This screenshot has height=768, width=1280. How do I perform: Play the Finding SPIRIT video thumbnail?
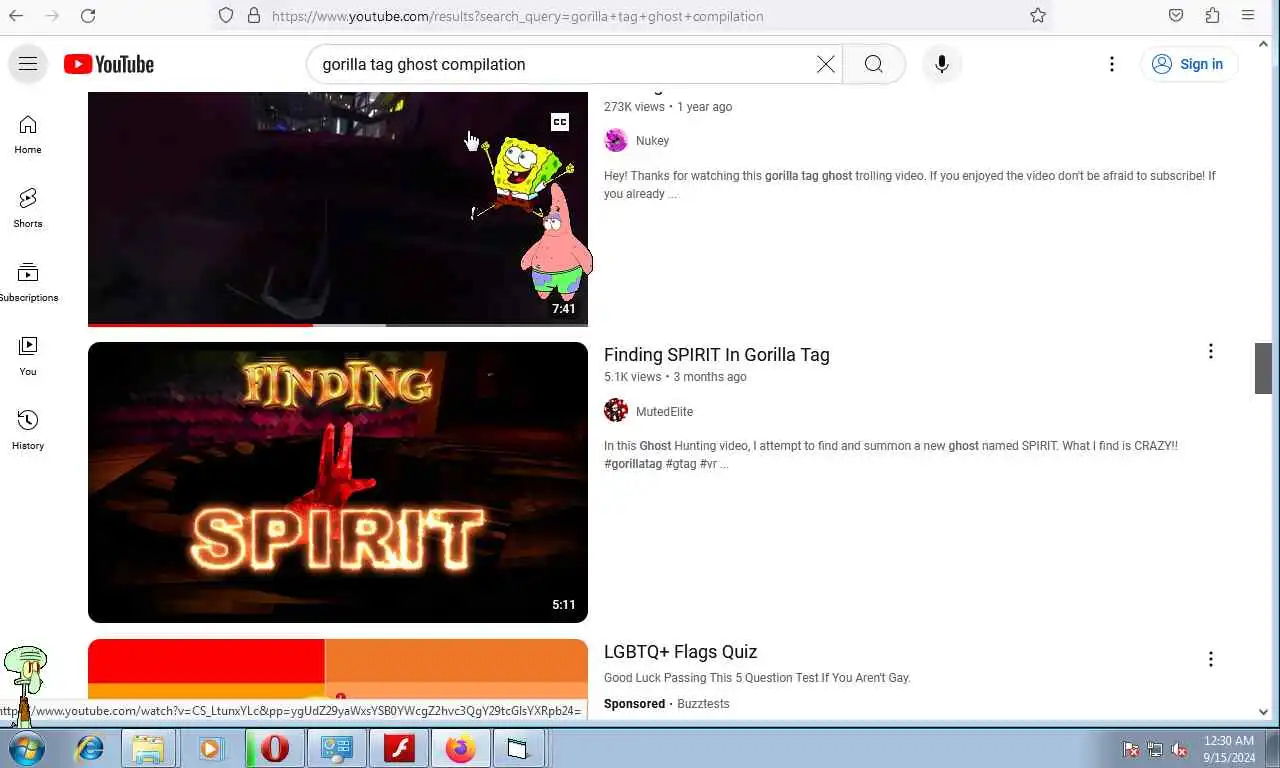(338, 482)
